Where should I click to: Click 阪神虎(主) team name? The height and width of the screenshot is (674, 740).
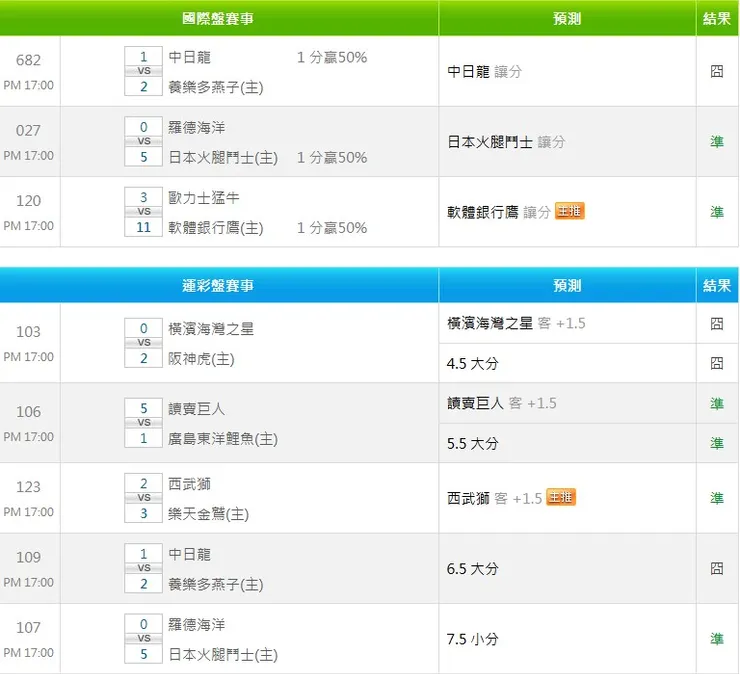[201, 359]
